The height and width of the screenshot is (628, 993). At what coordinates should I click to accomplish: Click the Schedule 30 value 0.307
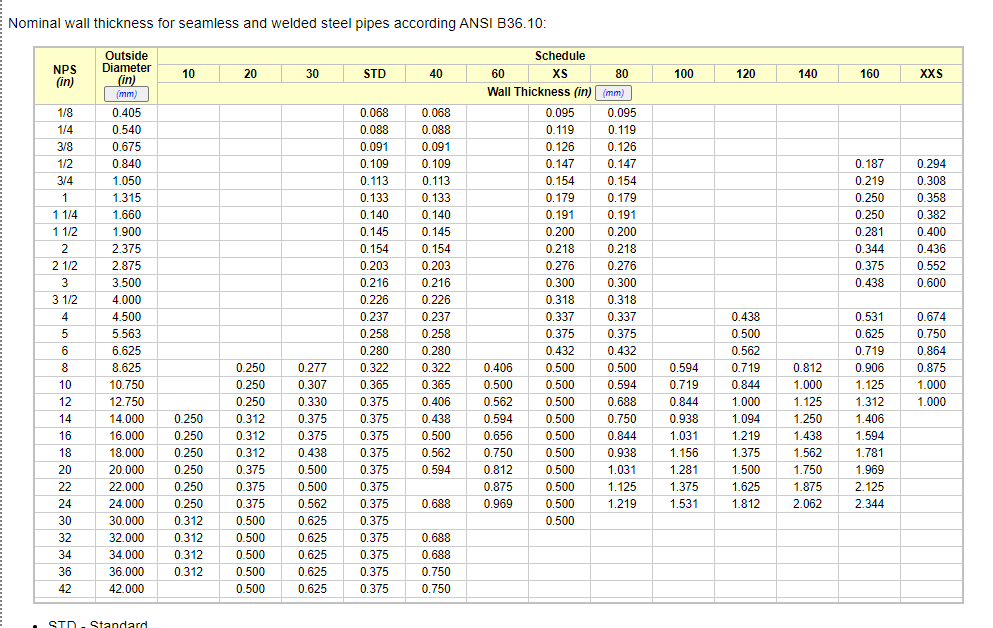(312, 385)
